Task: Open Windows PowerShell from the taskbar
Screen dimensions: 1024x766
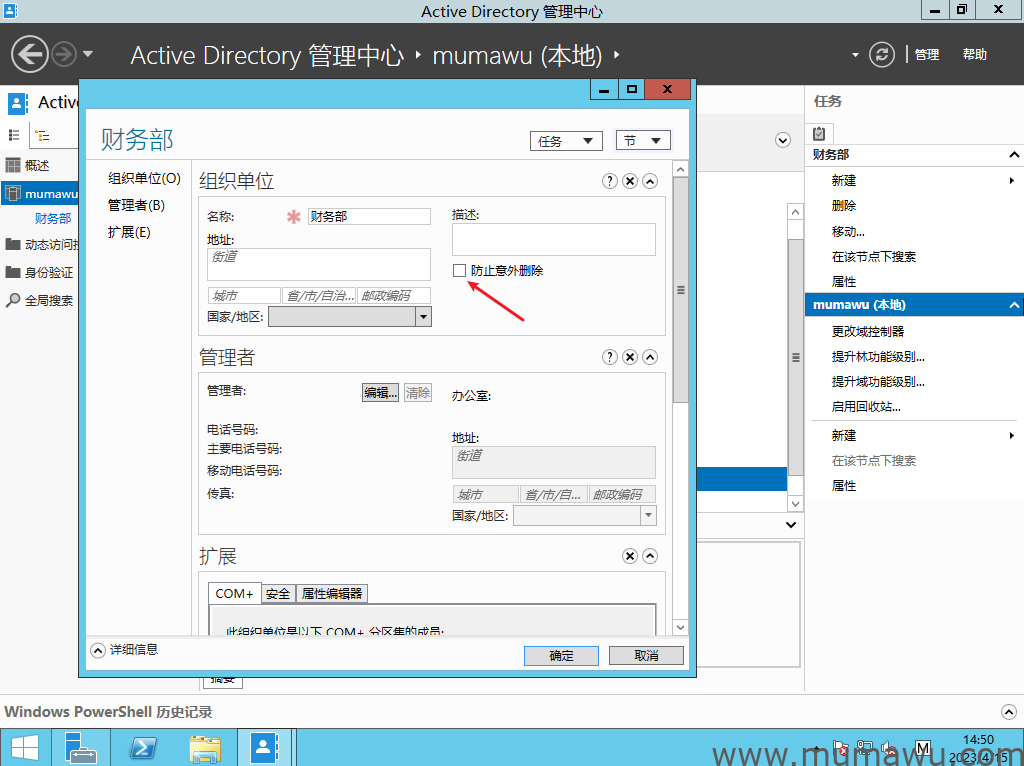Action: (142, 748)
